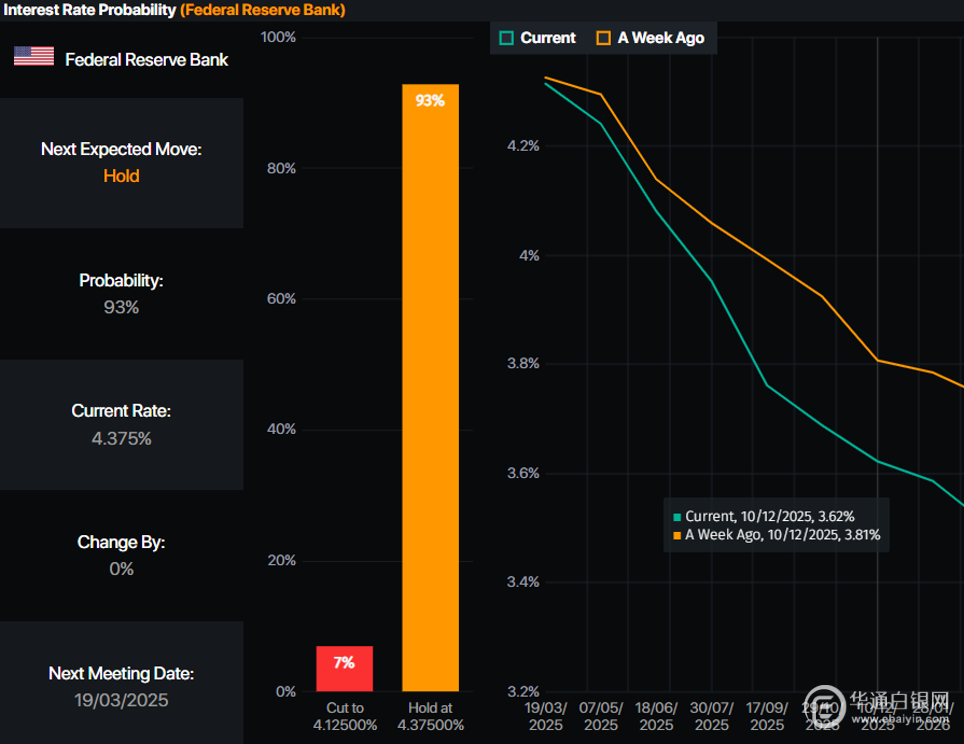Click the 60% bar chart axis label
This screenshot has width=964, height=744.
tap(281, 299)
